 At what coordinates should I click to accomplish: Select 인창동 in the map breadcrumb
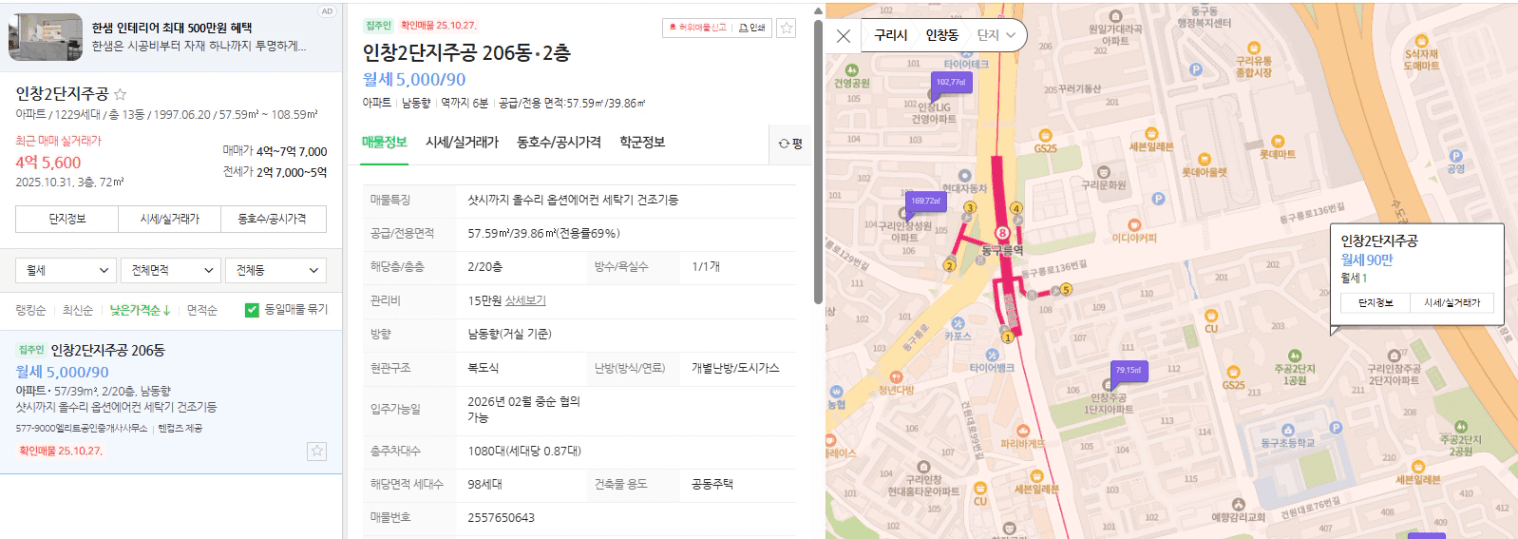942,35
